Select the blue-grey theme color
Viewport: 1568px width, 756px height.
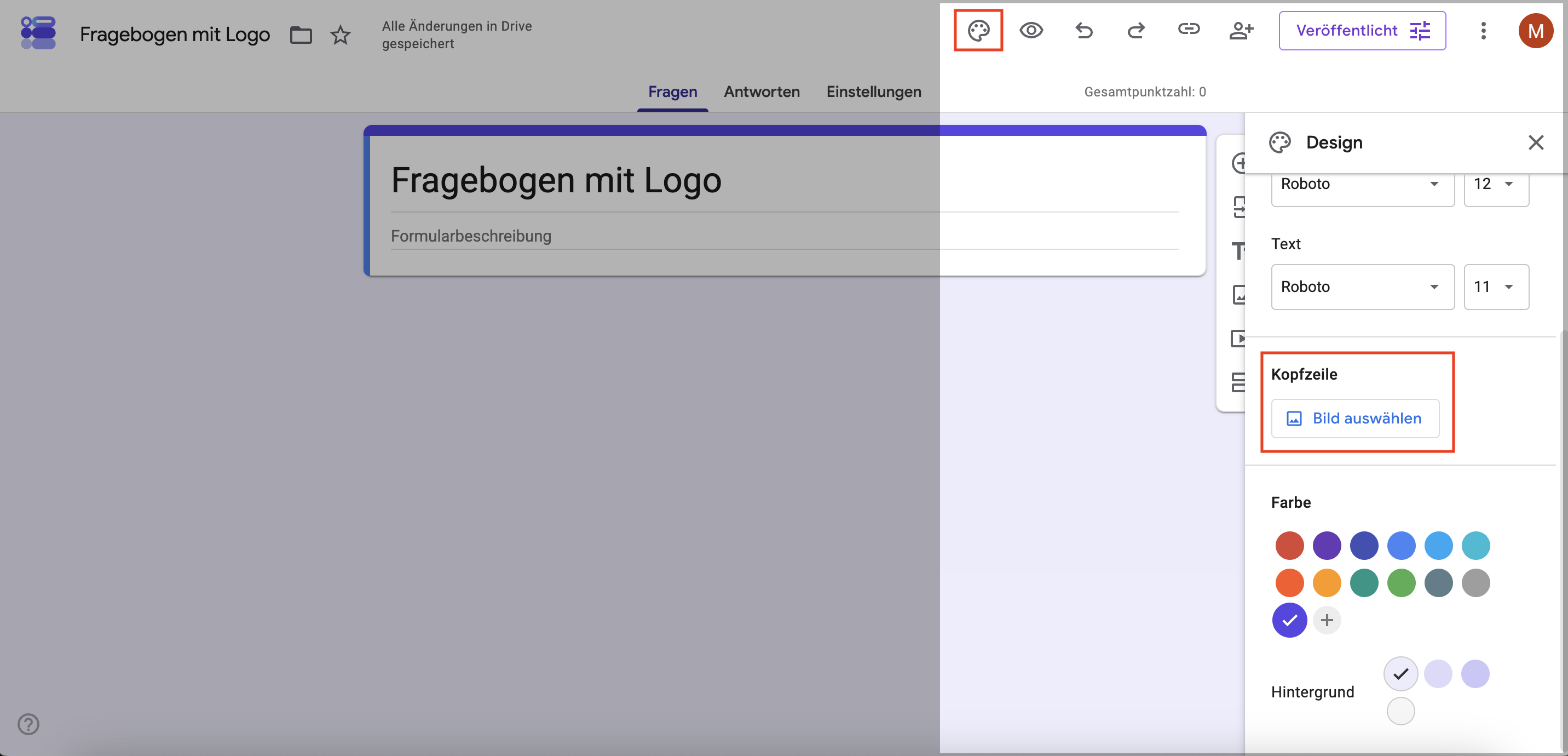coord(1438,582)
